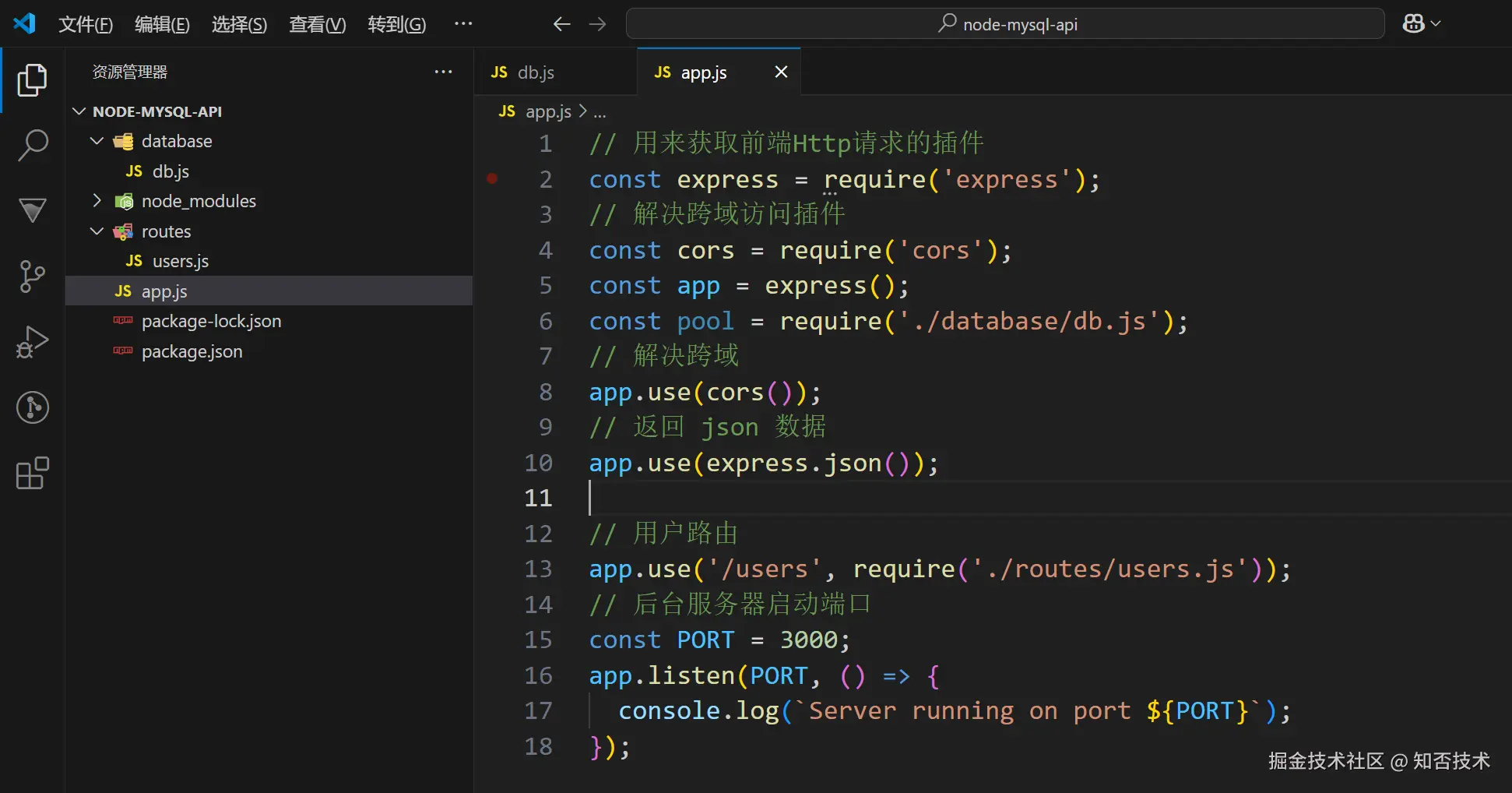Open the Search view in activity bar
1512x793 pixels.
32,146
